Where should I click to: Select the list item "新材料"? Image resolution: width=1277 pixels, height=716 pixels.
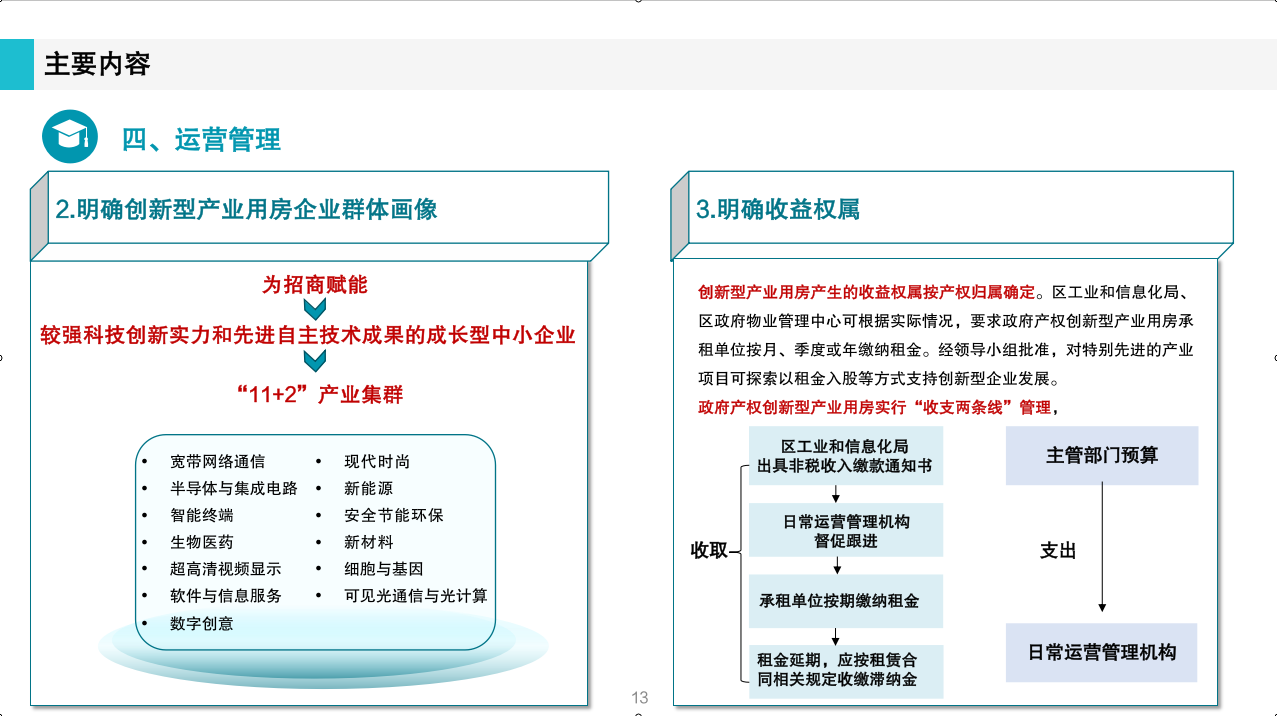coord(368,542)
